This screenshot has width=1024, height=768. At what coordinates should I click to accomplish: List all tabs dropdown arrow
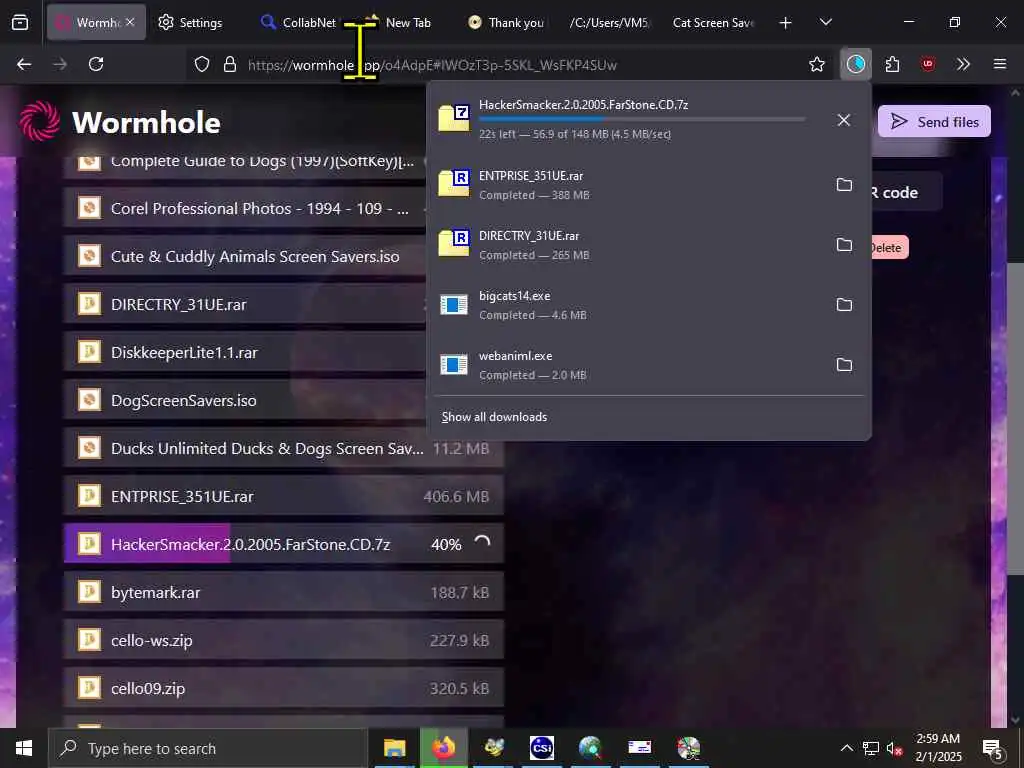coord(825,22)
